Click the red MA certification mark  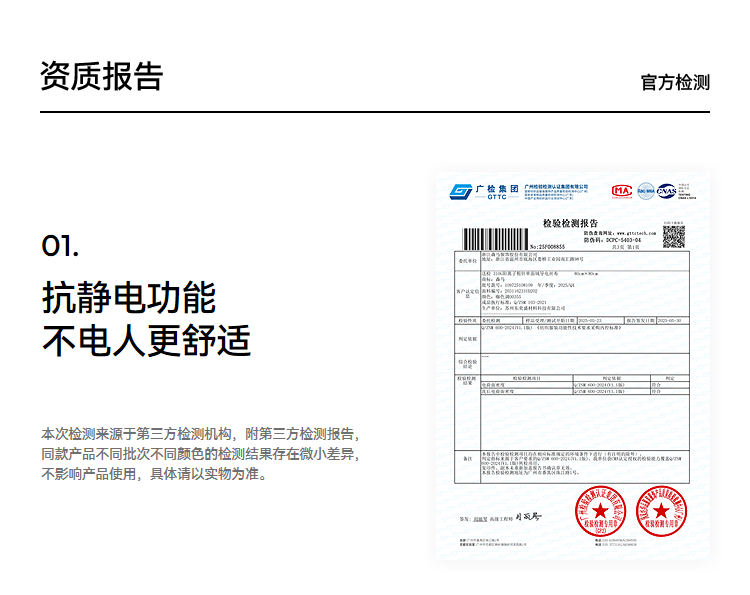pyautogui.click(x=621, y=190)
